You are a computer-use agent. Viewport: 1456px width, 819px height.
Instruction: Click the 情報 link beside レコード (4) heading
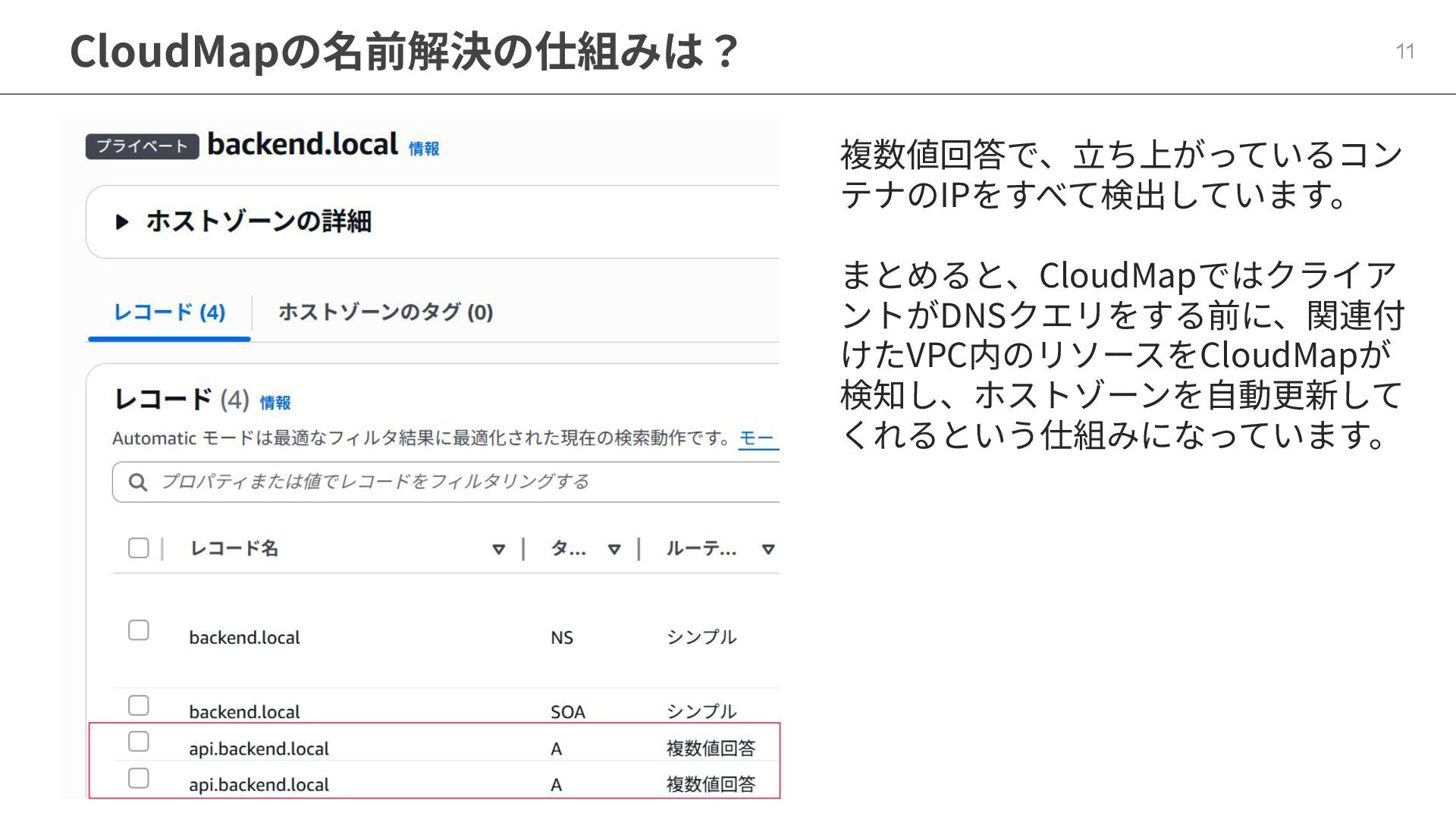(x=275, y=403)
